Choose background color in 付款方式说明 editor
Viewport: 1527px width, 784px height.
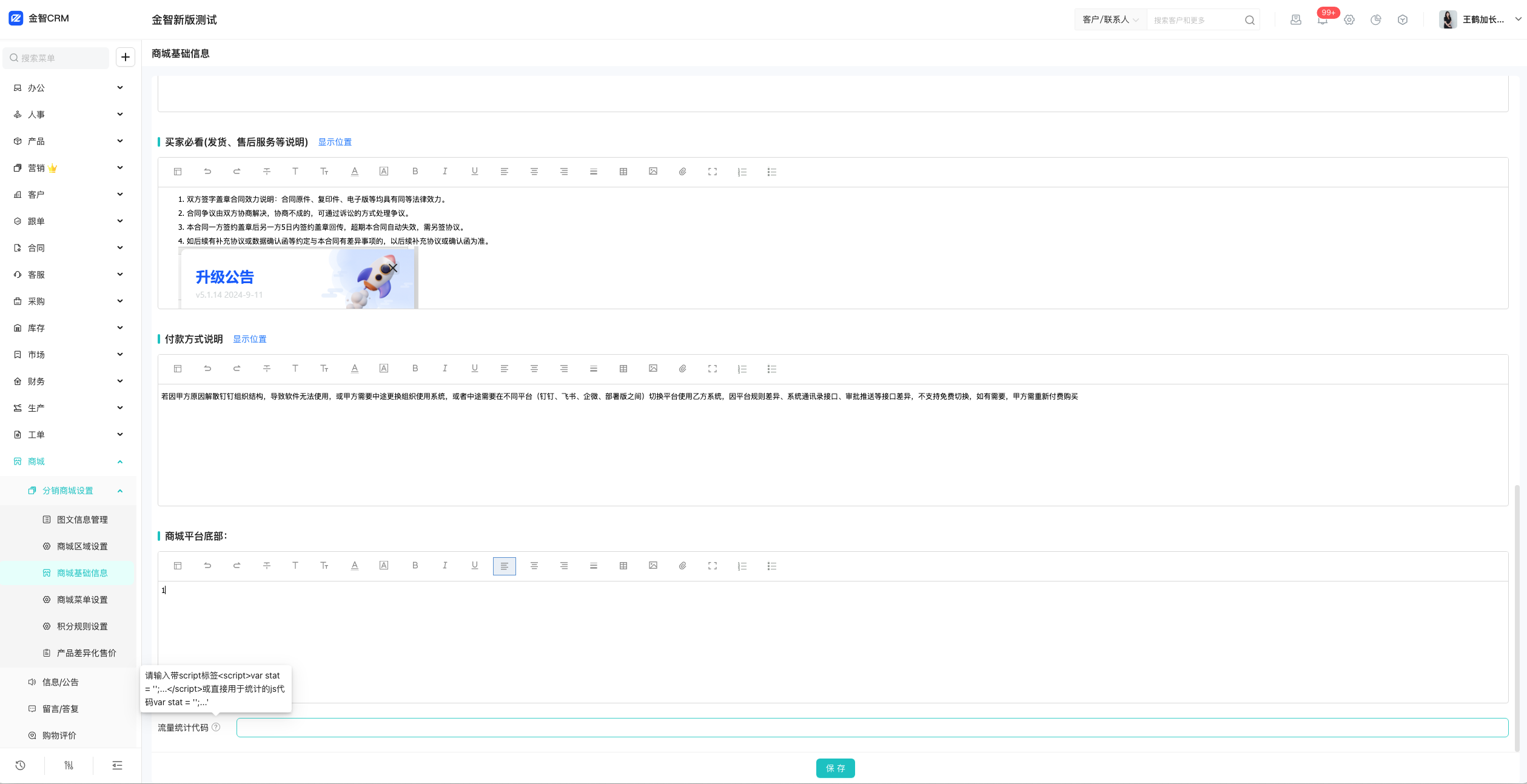coord(384,369)
